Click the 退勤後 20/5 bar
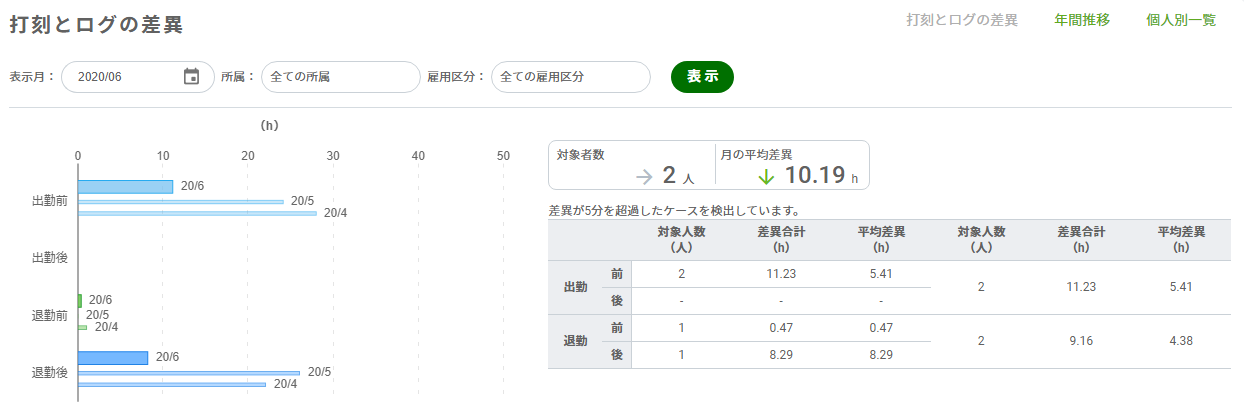The width and height of the screenshot is (1244, 412). (x=189, y=372)
